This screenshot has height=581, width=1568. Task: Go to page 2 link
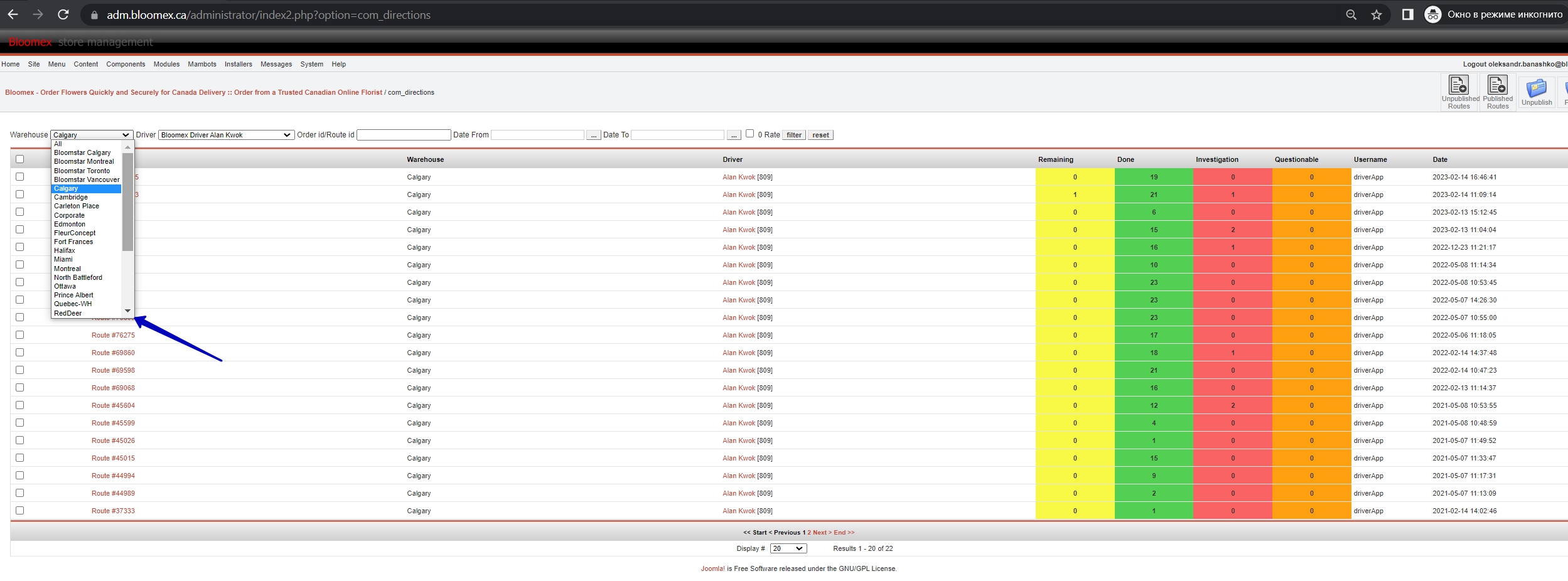pos(809,532)
